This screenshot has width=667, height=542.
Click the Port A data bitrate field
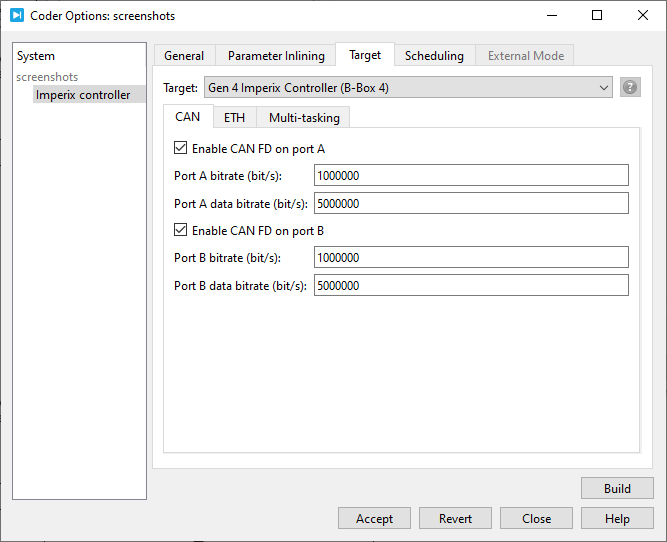click(x=471, y=204)
